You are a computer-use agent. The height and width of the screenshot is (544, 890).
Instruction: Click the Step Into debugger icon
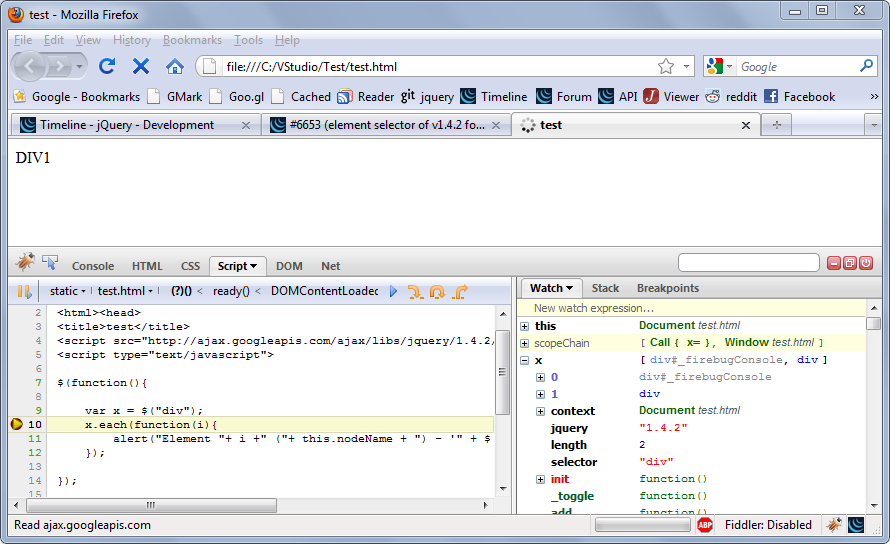tap(415, 292)
